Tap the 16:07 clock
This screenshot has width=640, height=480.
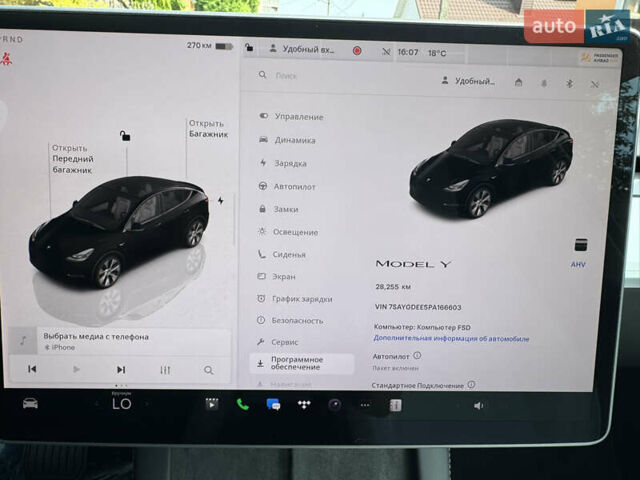tap(408, 52)
